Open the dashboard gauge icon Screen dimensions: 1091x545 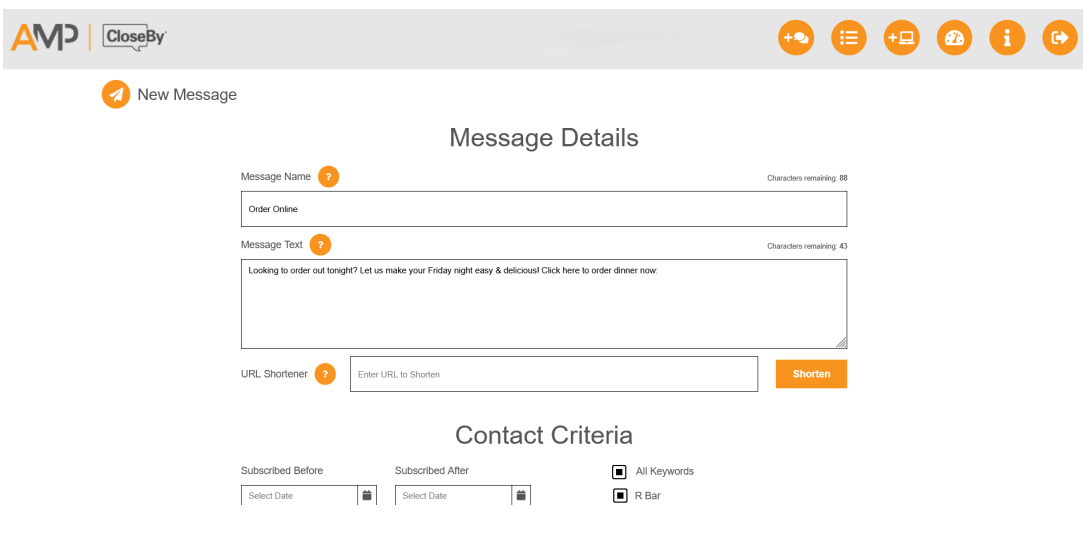pyautogui.click(x=954, y=38)
